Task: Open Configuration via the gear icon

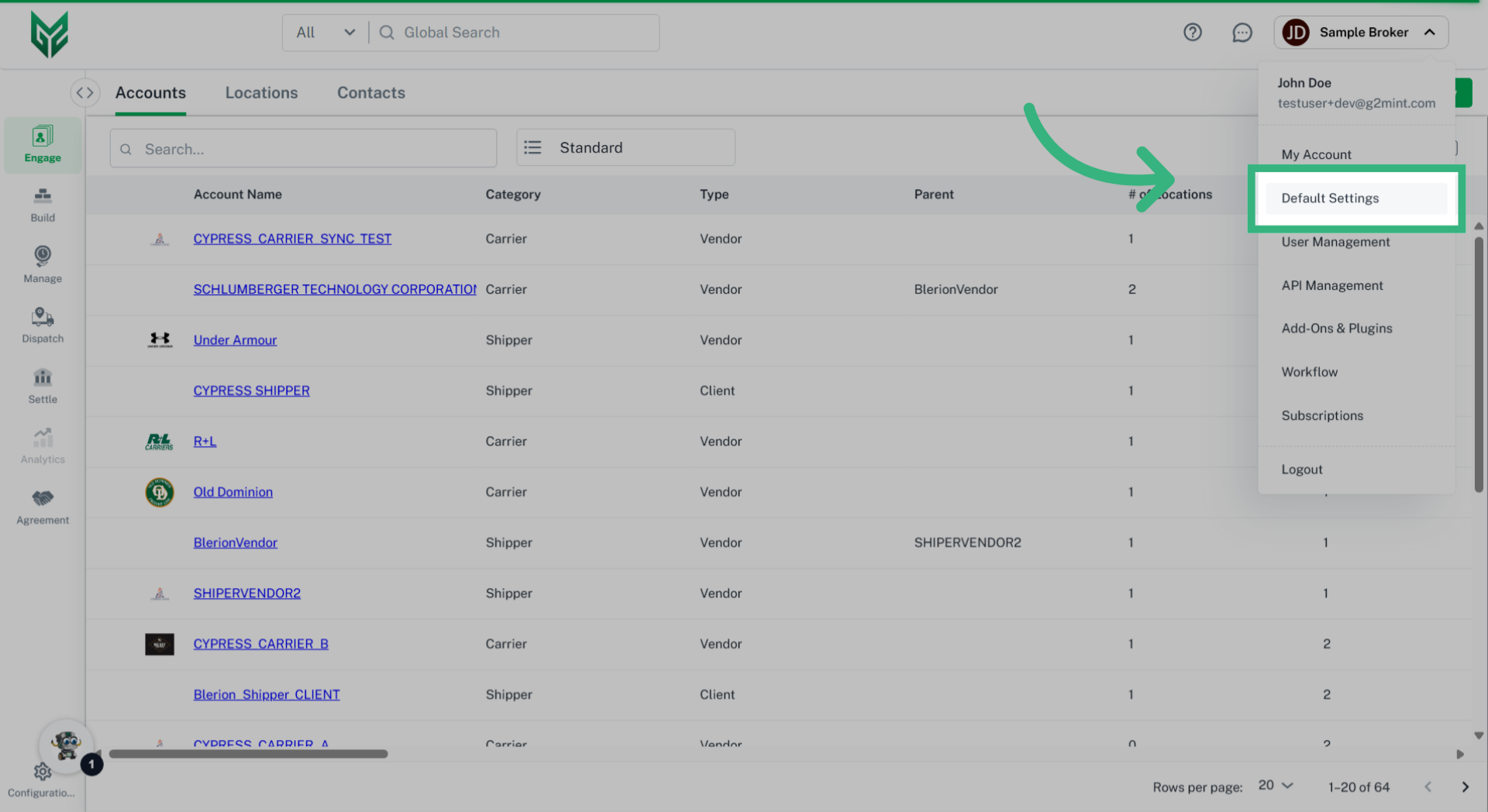Action: point(42,772)
